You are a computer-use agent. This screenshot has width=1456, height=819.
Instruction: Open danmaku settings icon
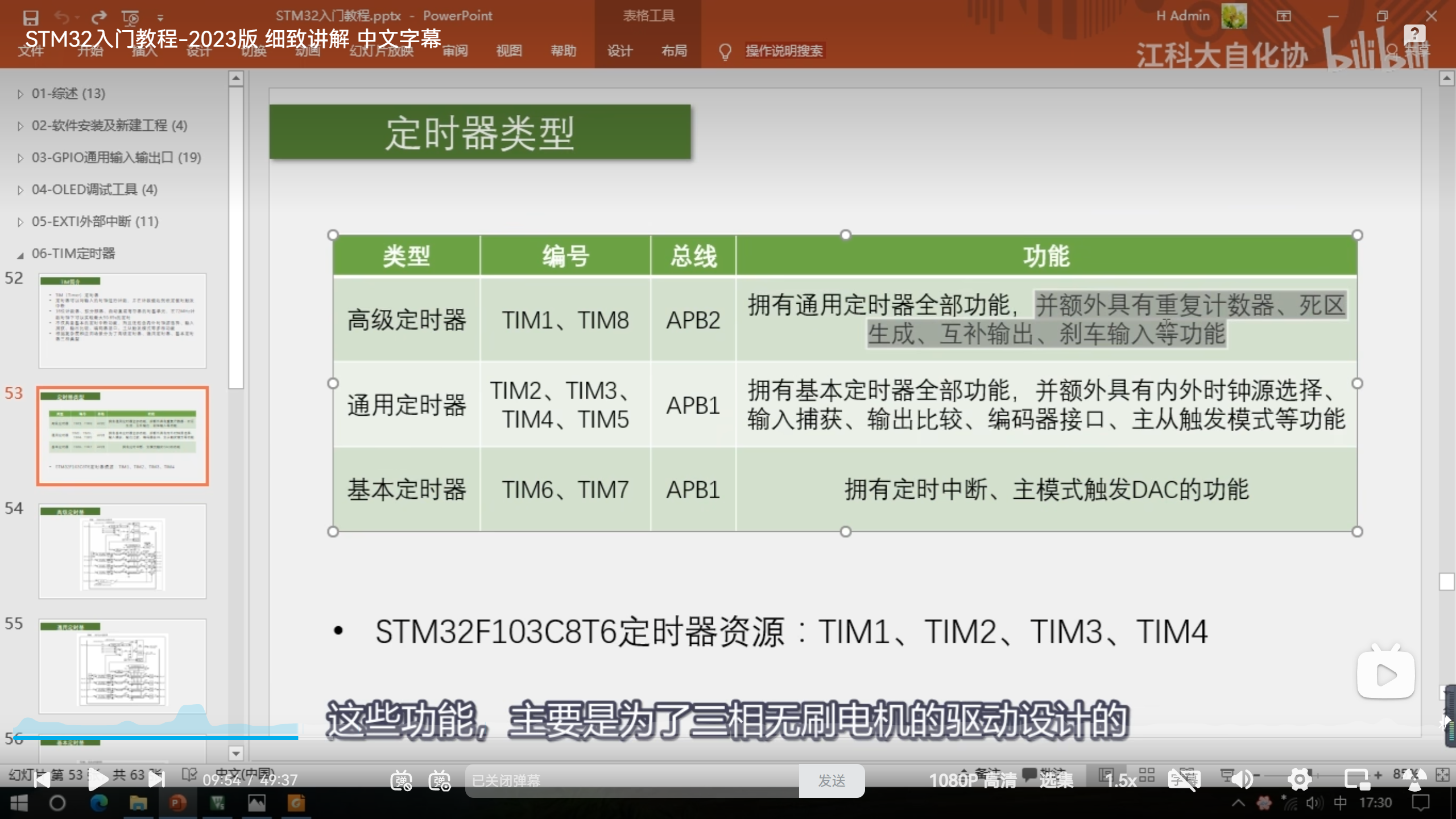coord(440,780)
